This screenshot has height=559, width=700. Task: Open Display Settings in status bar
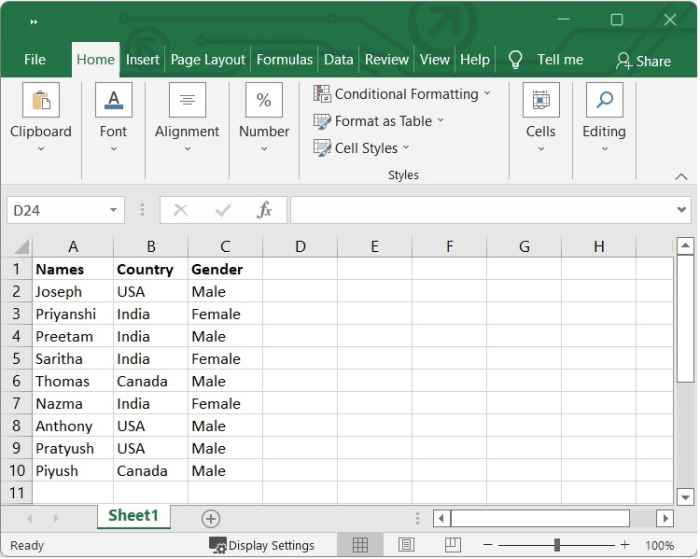[x=262, y=545]
